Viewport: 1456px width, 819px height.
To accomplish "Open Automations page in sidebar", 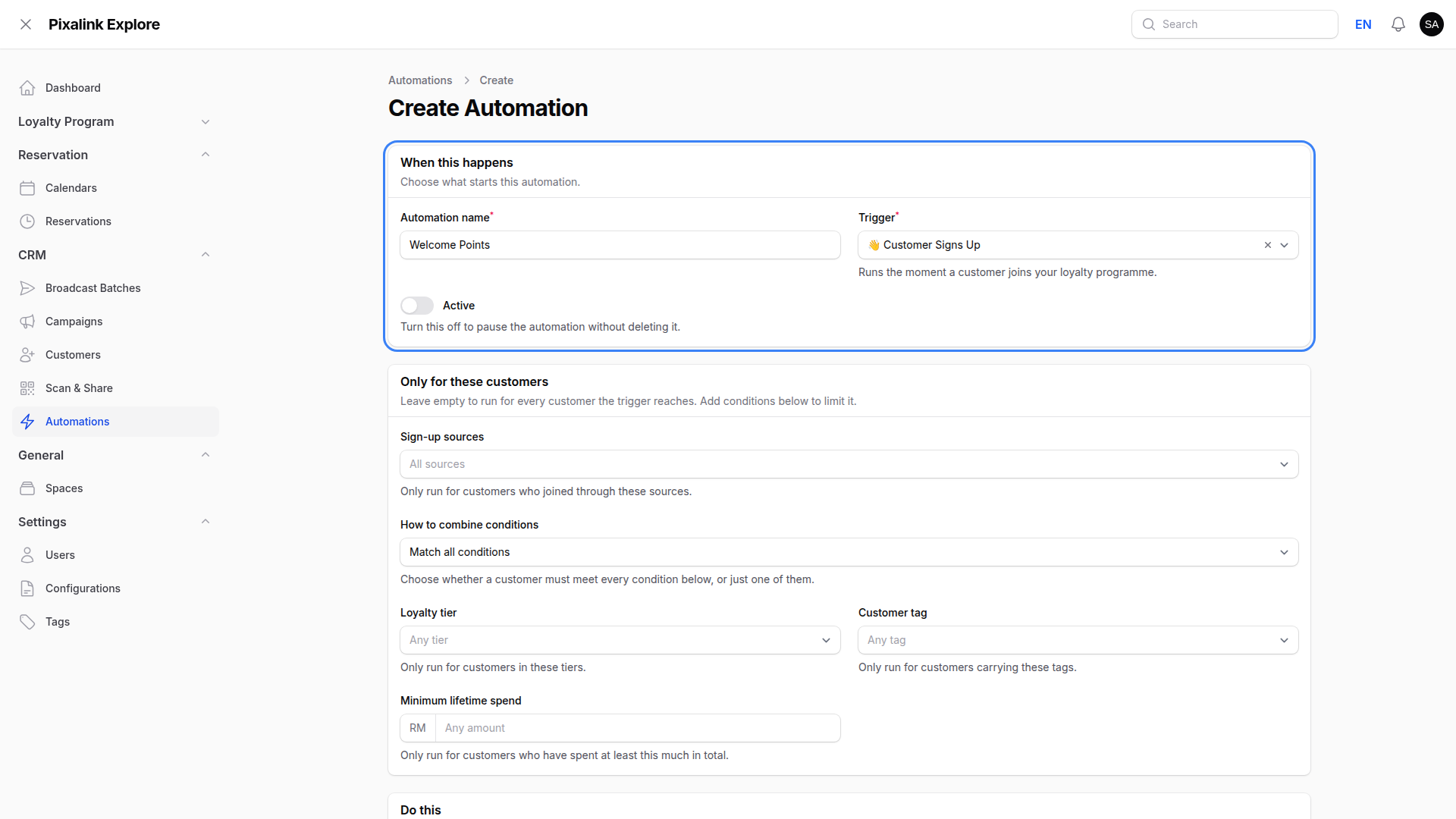I will (x=115, y=422).
